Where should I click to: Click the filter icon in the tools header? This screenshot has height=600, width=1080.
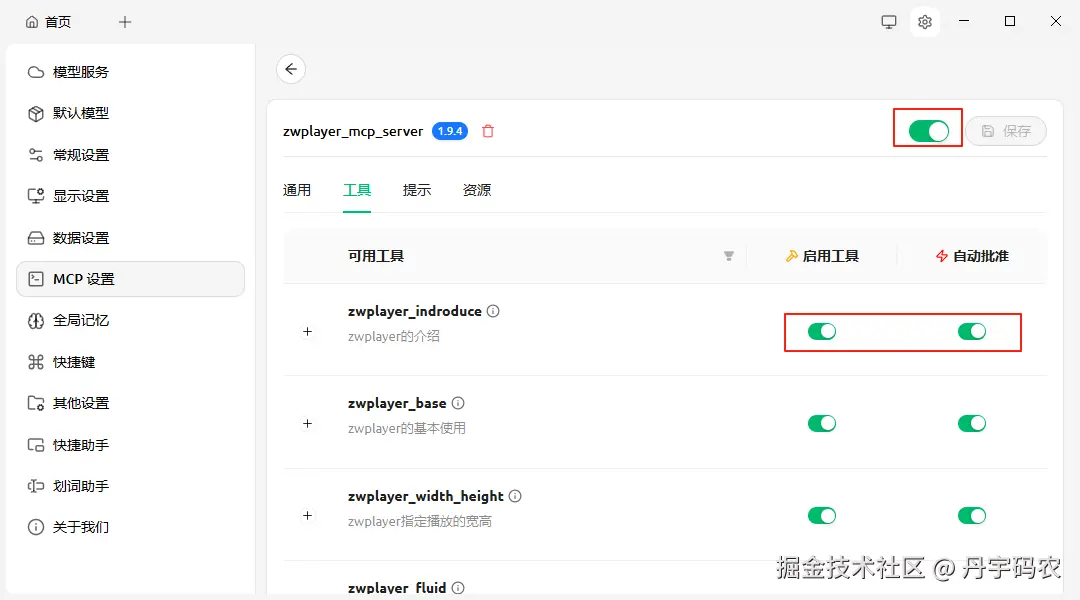pos(729,256)
